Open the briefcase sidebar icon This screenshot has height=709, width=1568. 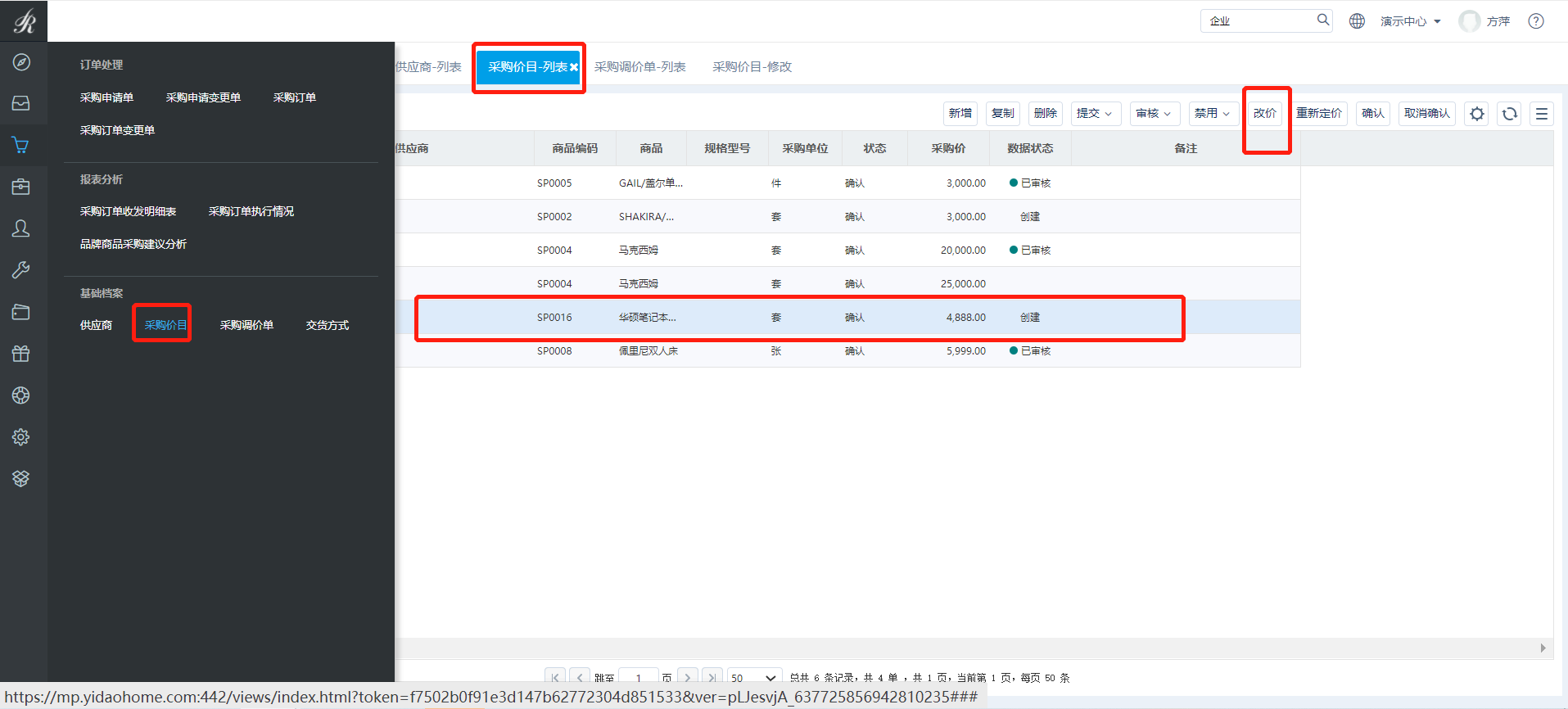[21, 187]
